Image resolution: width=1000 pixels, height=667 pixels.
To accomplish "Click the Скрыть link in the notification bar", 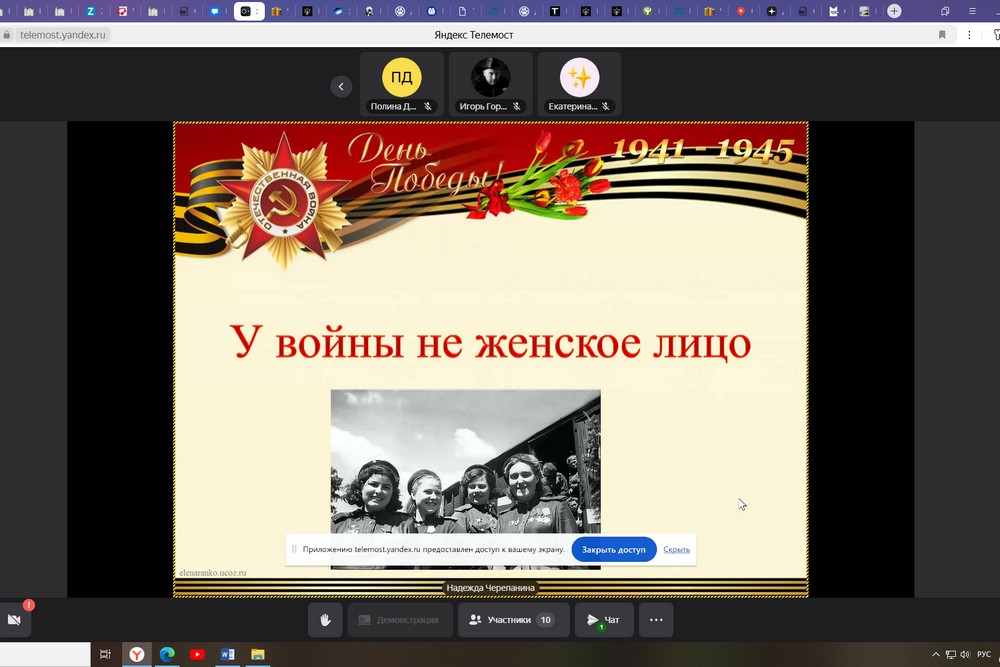I will pyautogui.click(x=676, y=549).
